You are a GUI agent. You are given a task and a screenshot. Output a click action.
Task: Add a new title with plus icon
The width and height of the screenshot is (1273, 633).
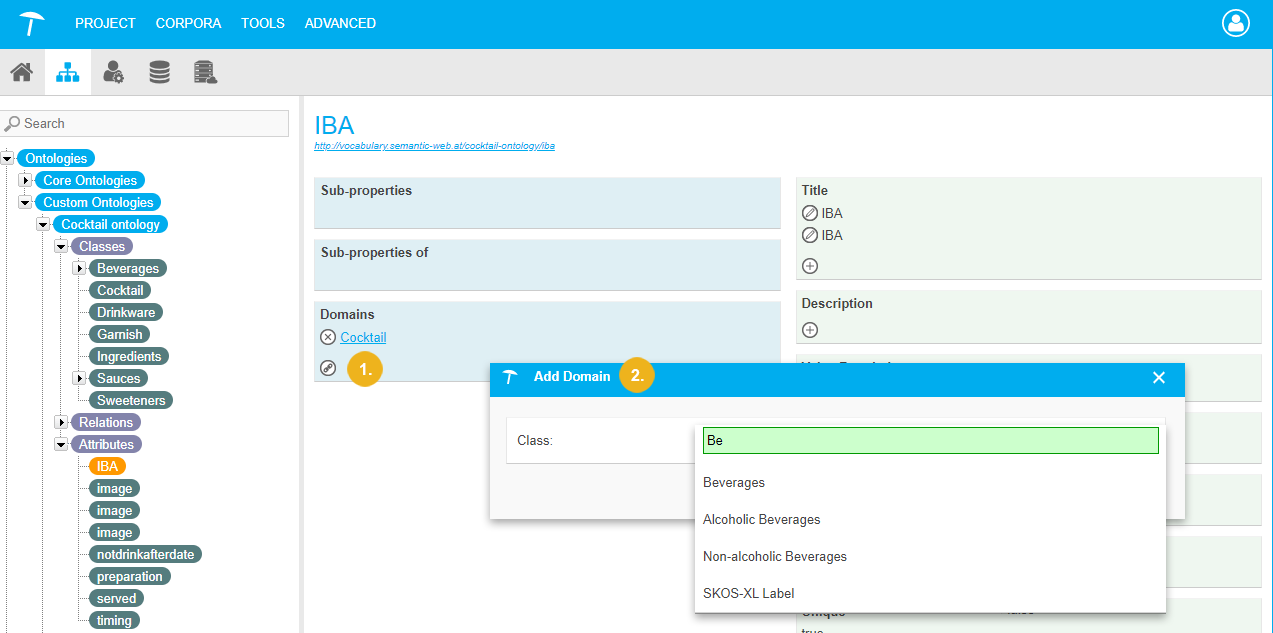pyautogui.click(x=810, y=266)
